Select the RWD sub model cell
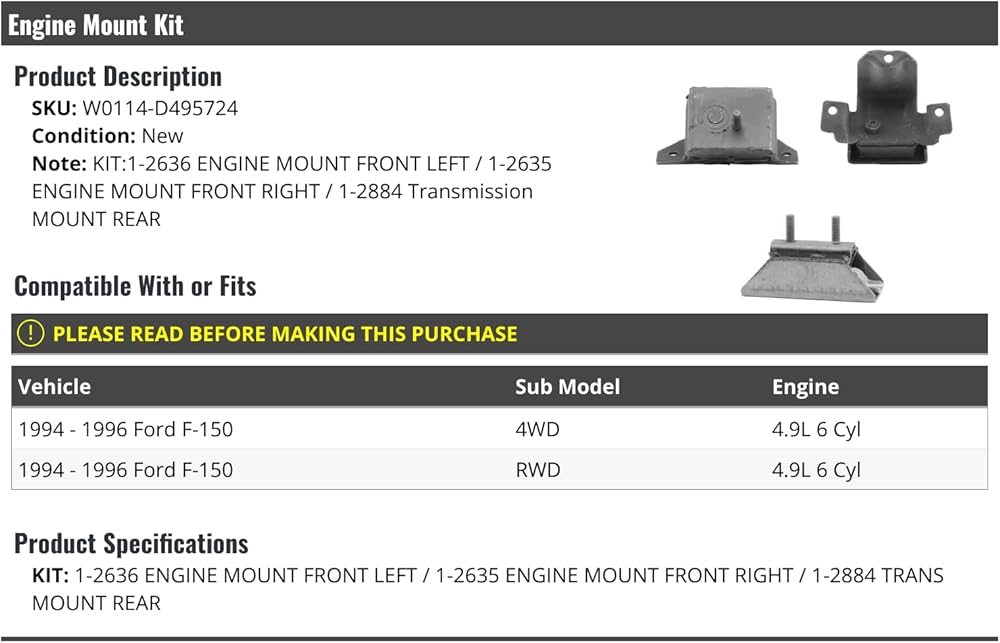The width and height of the screenshot is (1000, 643). point(537,470)
